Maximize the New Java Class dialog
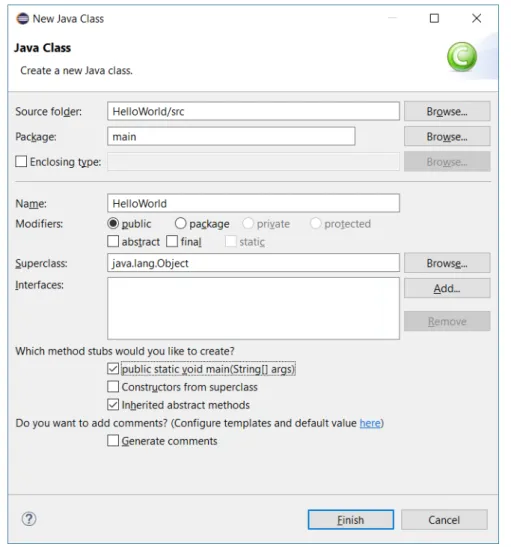511x547 pixels. [434, 18]
